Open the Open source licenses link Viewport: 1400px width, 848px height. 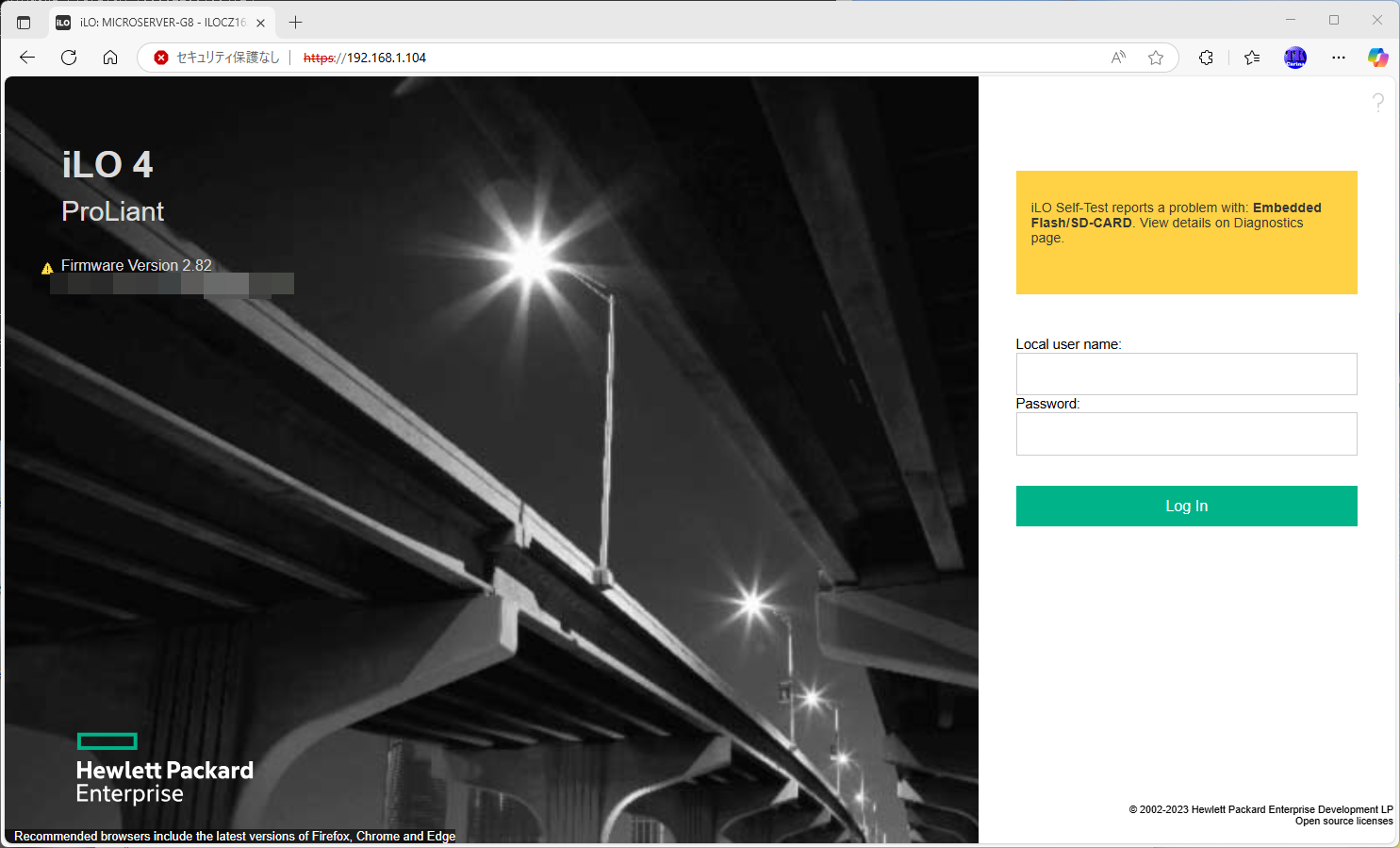(1343, 822)
